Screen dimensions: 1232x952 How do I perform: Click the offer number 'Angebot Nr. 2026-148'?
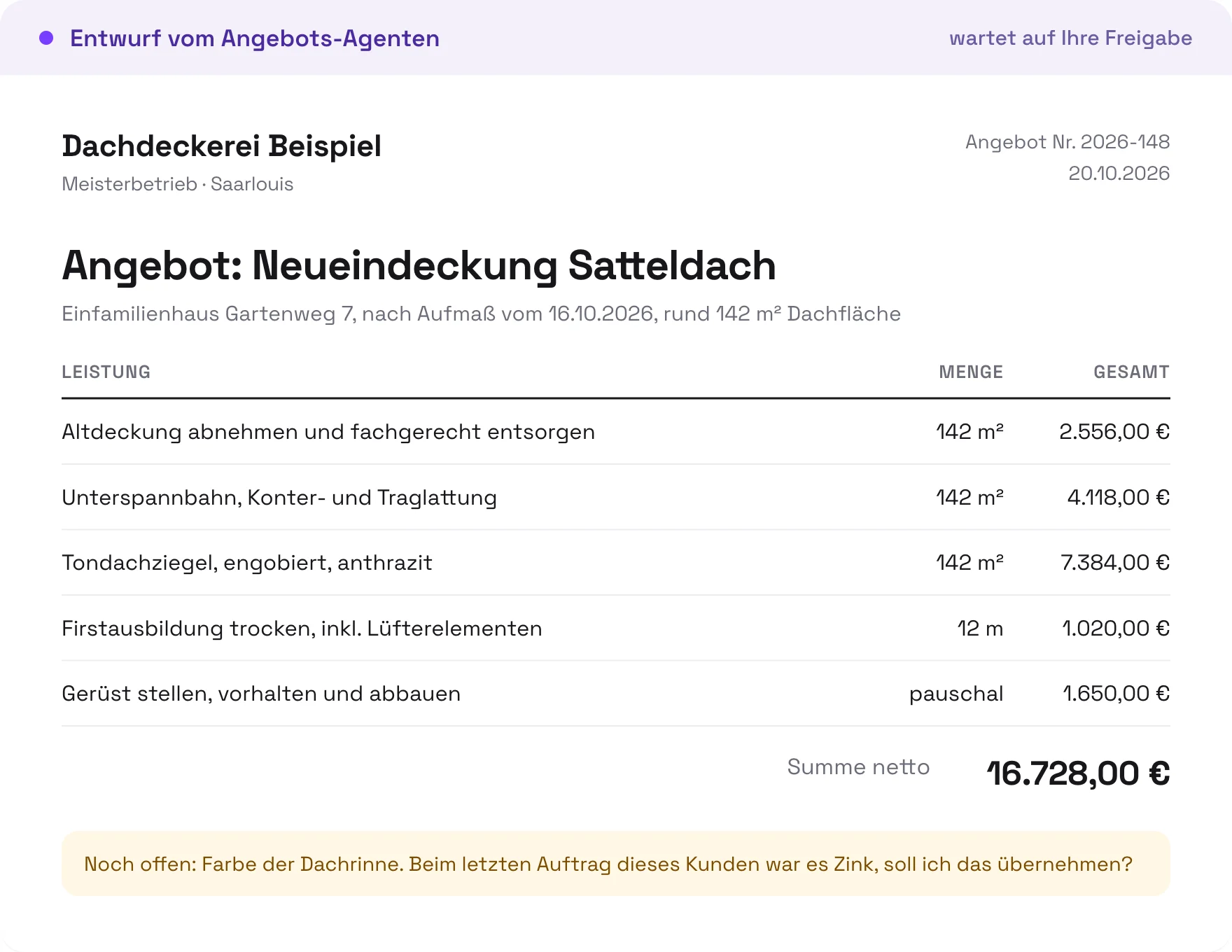pyautogui.click(x=1067, y=142)
